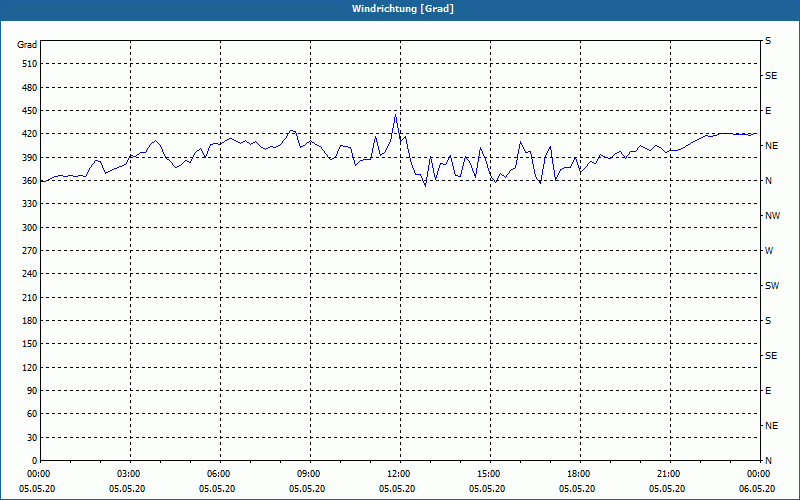Click the 450 y-axis value
Image resolution: width=800 pixels, height=500 pixels.
(30, 111)
